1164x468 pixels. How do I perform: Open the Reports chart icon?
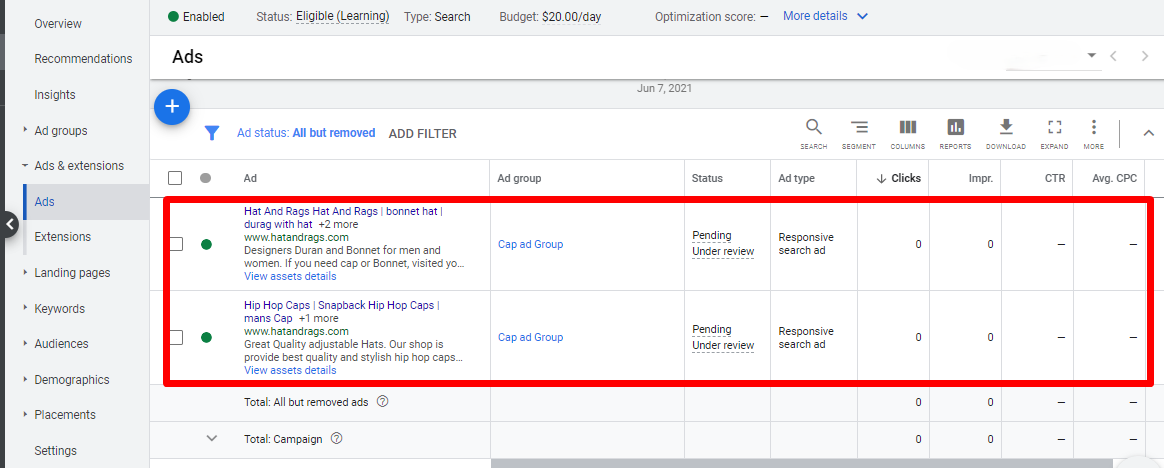click(955, 128)
